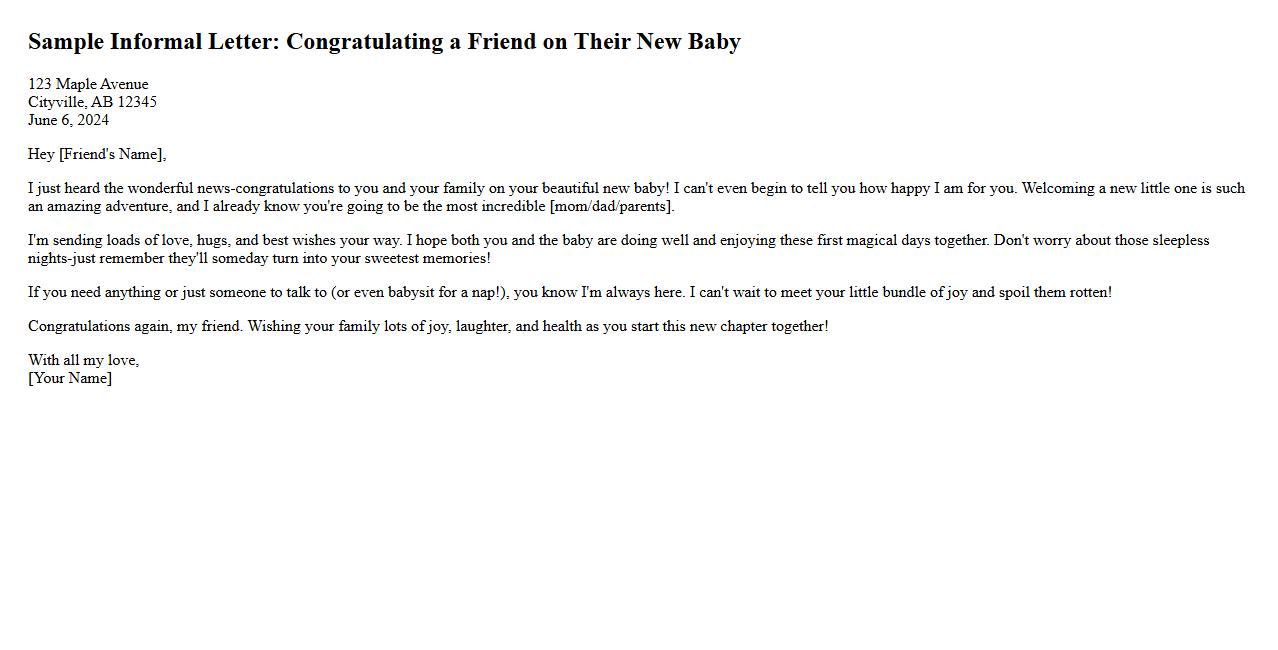Click the '123 Maple Avenue' address line
This screenshot has width=1278, height=650.
coord(88,84)
